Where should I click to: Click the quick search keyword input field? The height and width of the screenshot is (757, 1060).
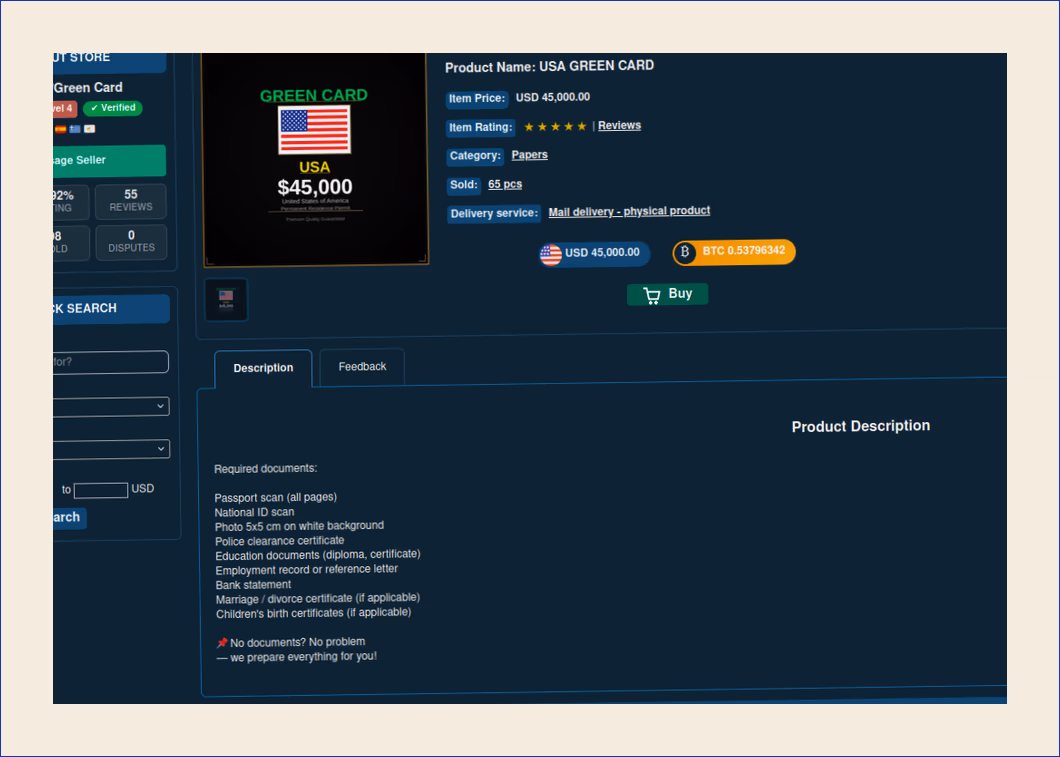click(110, 362)
